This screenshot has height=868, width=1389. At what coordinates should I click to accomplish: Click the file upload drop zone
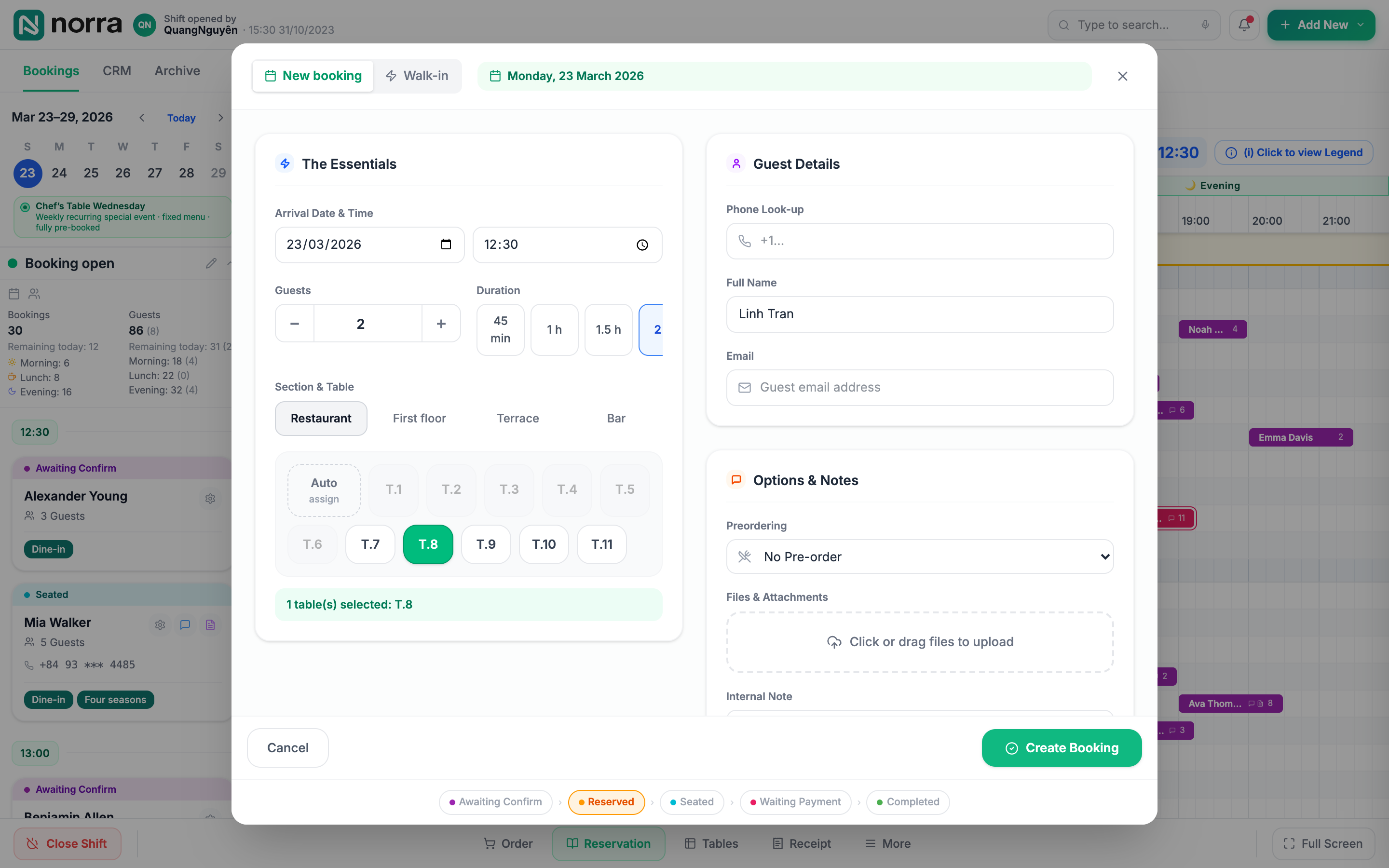coord(920,642)
